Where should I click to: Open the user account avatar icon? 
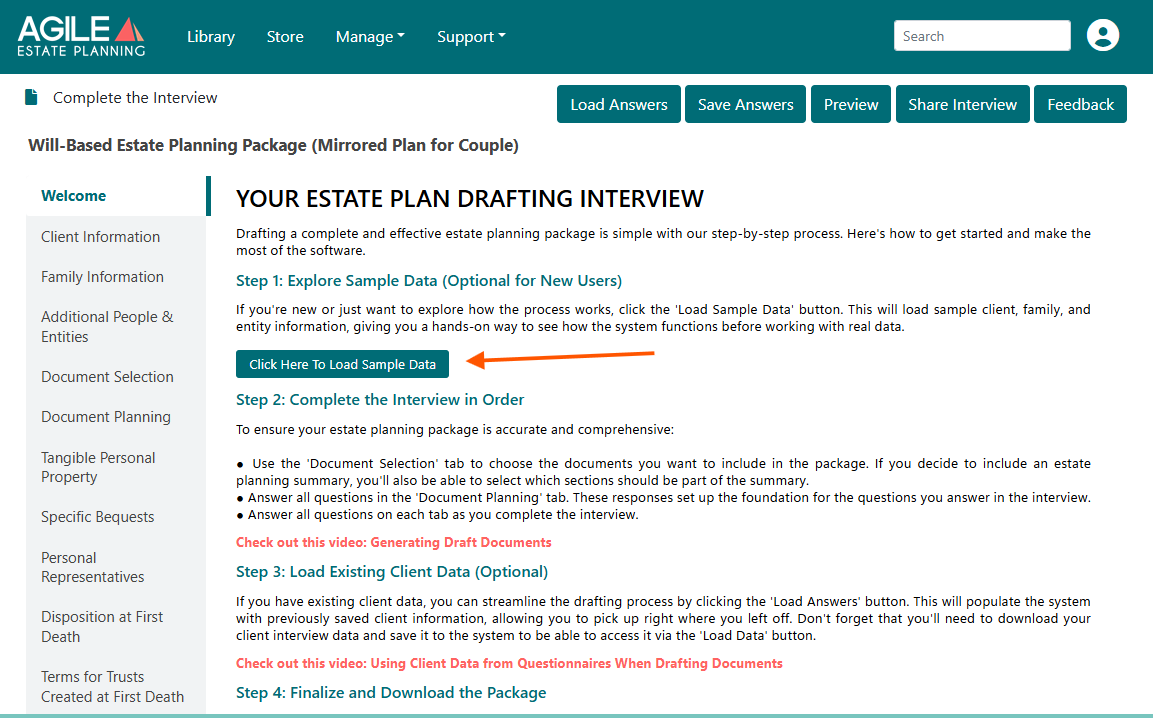[1102, 35]
